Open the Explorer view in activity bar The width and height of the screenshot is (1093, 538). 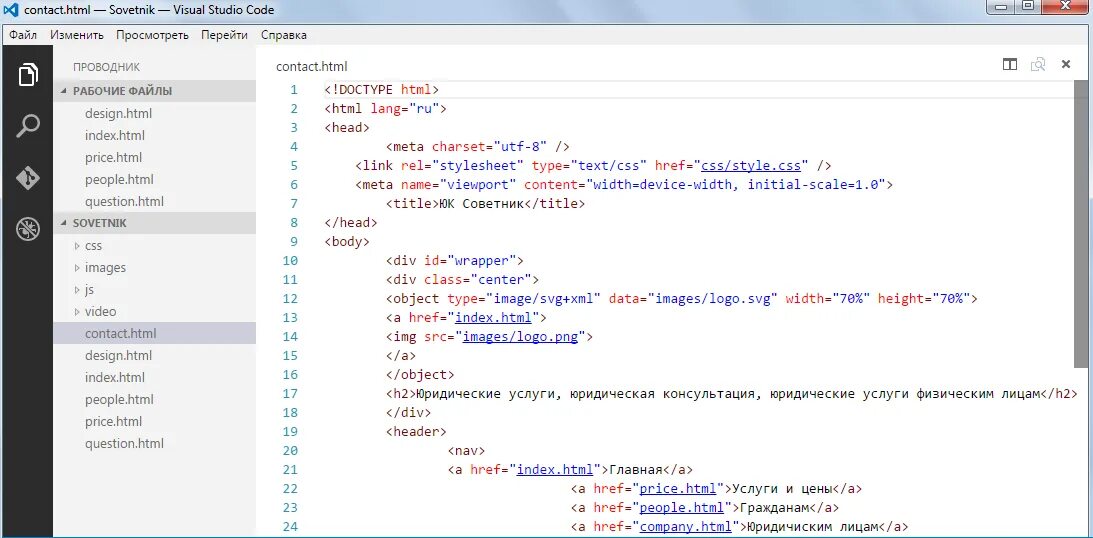tap(27, 74)
